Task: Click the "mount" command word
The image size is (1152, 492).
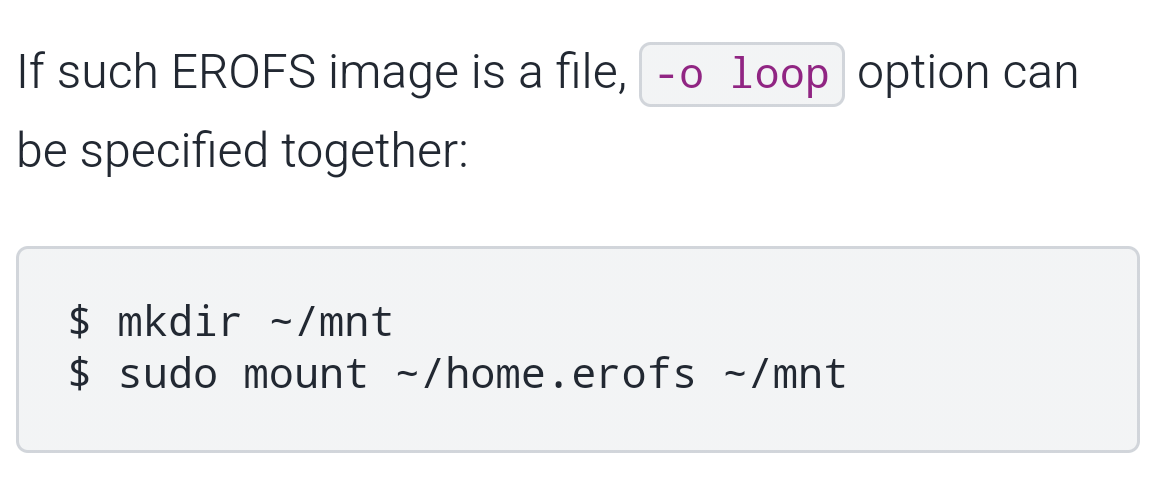Action: [x=306, y=375]
